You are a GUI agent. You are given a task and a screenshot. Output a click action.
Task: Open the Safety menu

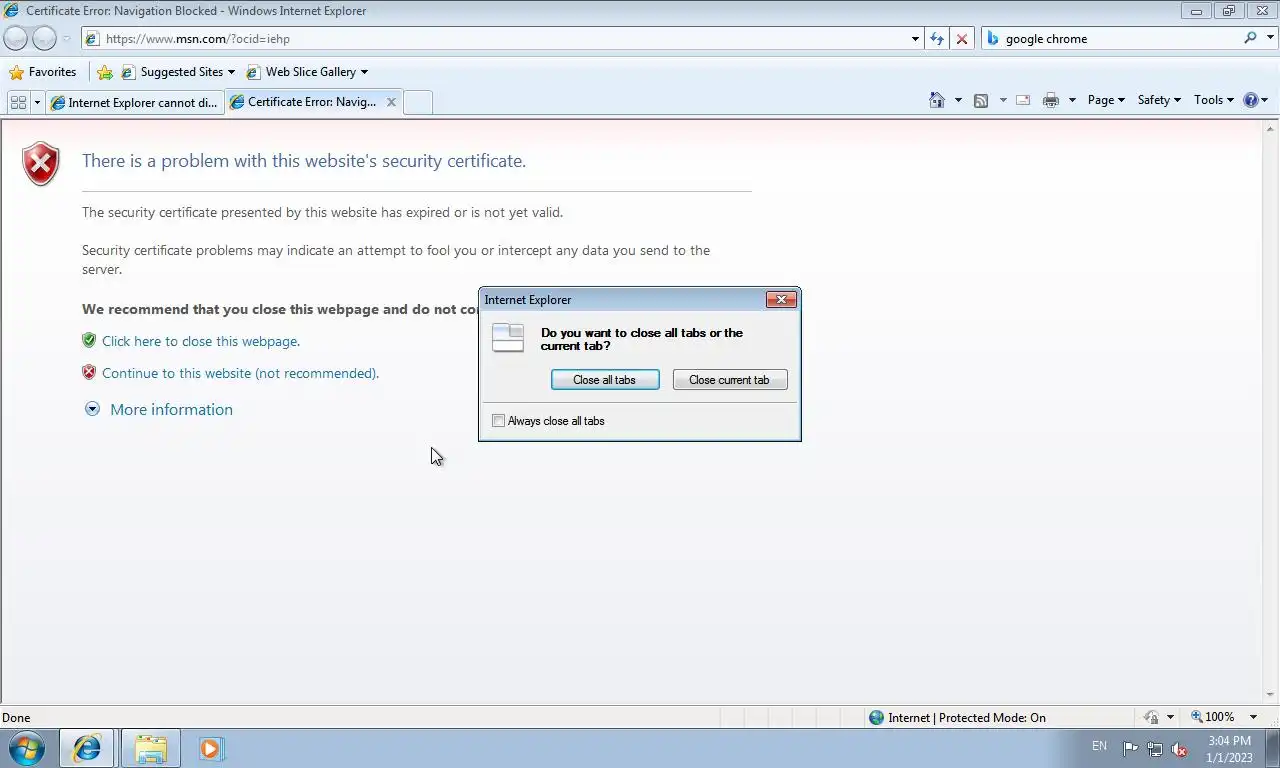pos(1159,100)
